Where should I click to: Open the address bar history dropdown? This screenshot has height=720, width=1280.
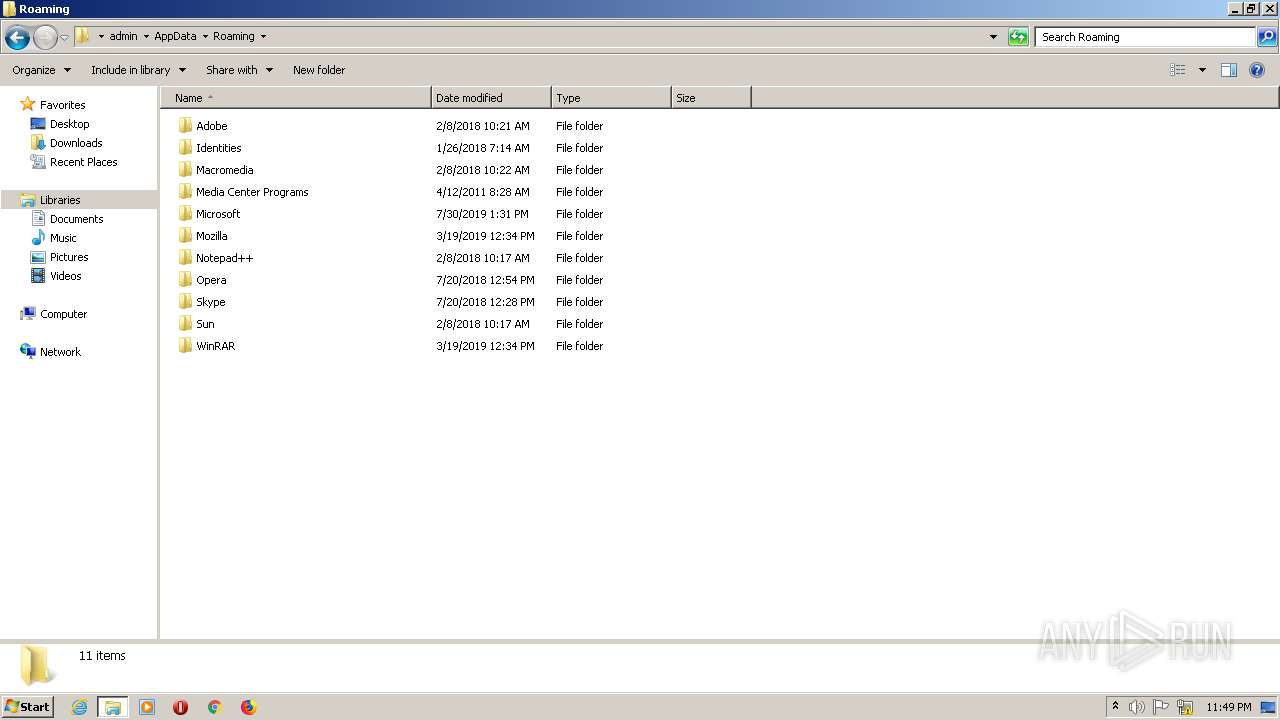click(993, 37)
